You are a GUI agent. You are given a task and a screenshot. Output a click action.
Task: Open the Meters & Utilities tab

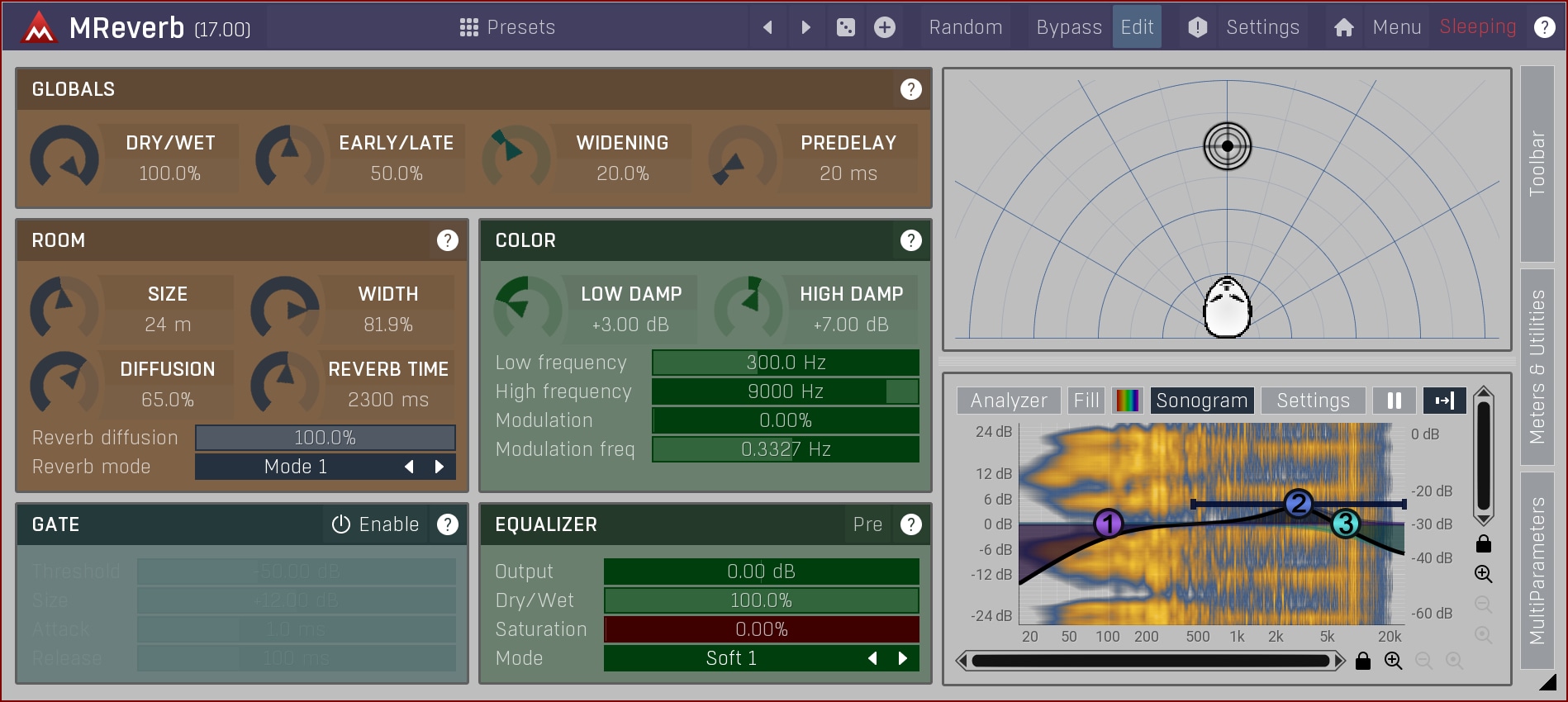click(1537, 367)
